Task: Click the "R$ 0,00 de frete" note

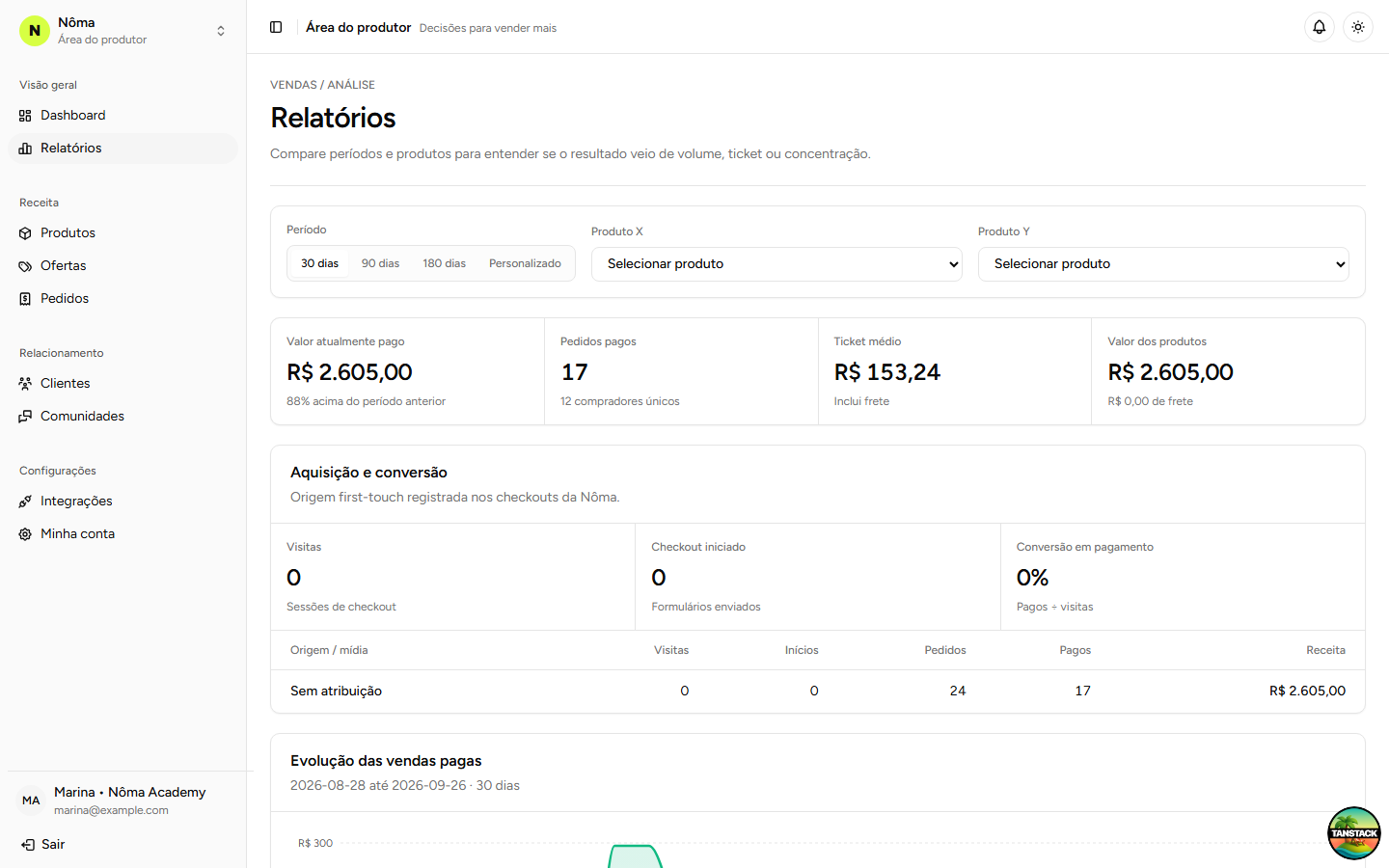Action: [1150, 401]
